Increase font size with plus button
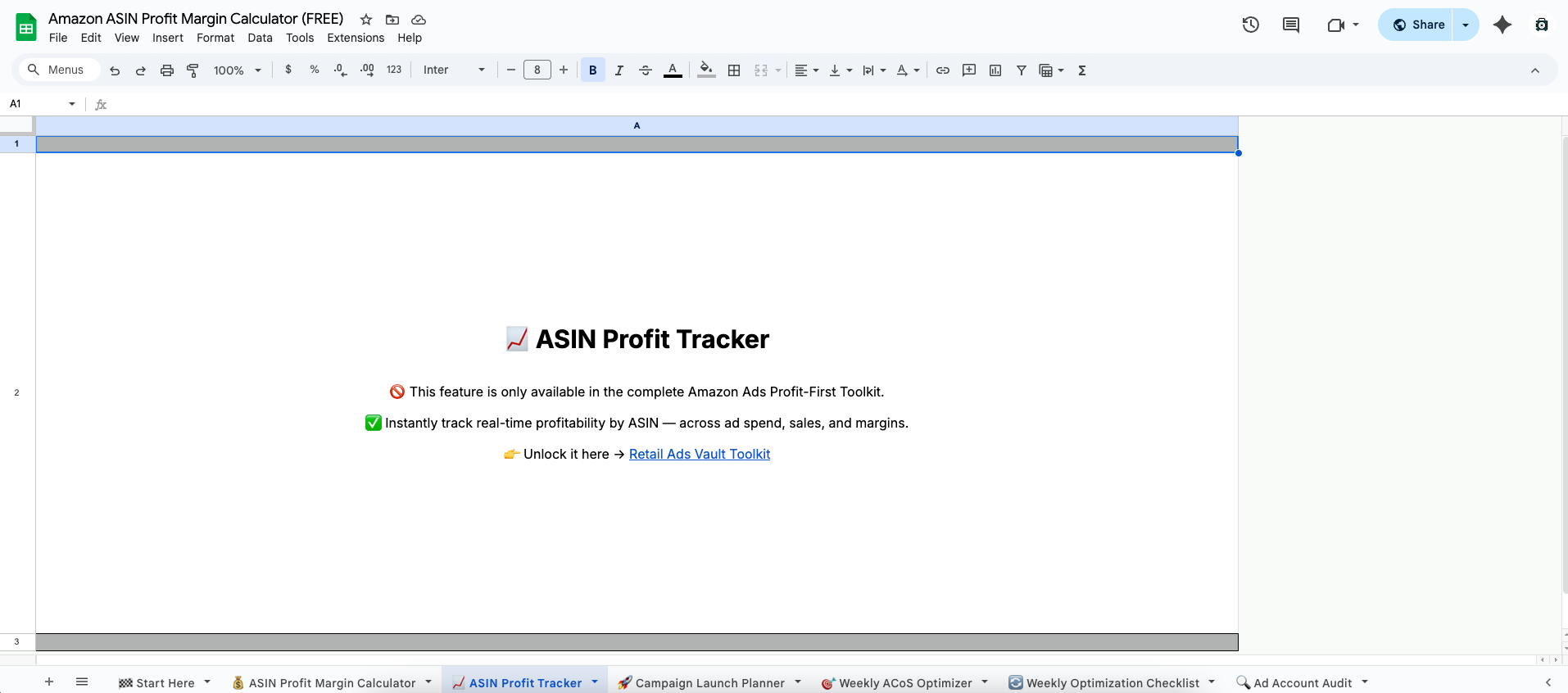1568x693 pixels. [x=564, y=70]
